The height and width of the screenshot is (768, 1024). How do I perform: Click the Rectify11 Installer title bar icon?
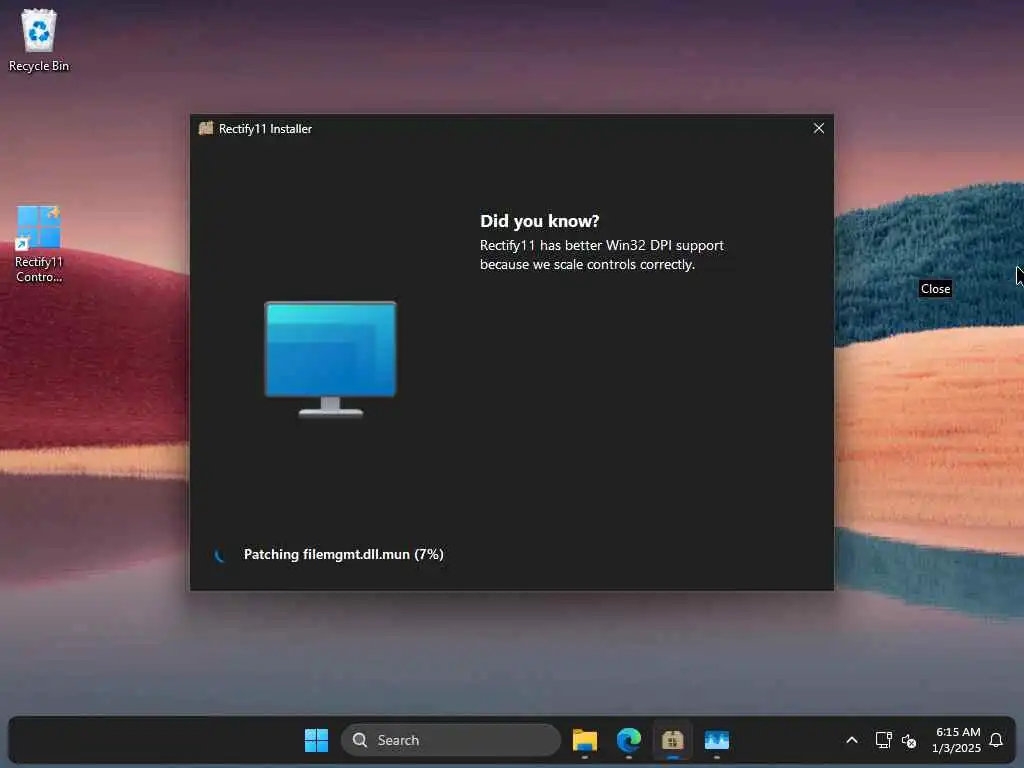(x=206, y=129)
